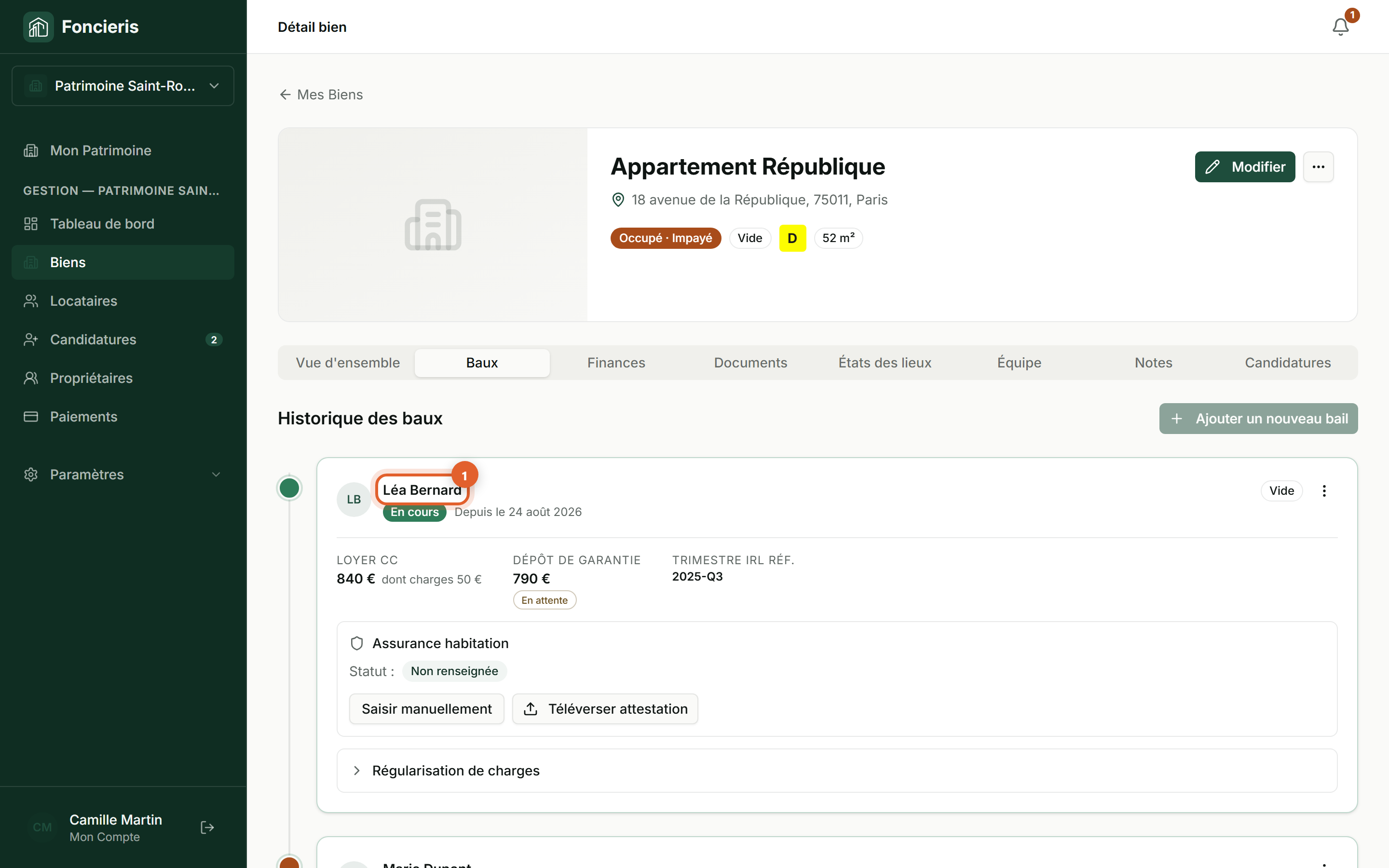Expand the Régularisation de charges section
This screenshot has height=868, width=1389.
coord(837,771)
